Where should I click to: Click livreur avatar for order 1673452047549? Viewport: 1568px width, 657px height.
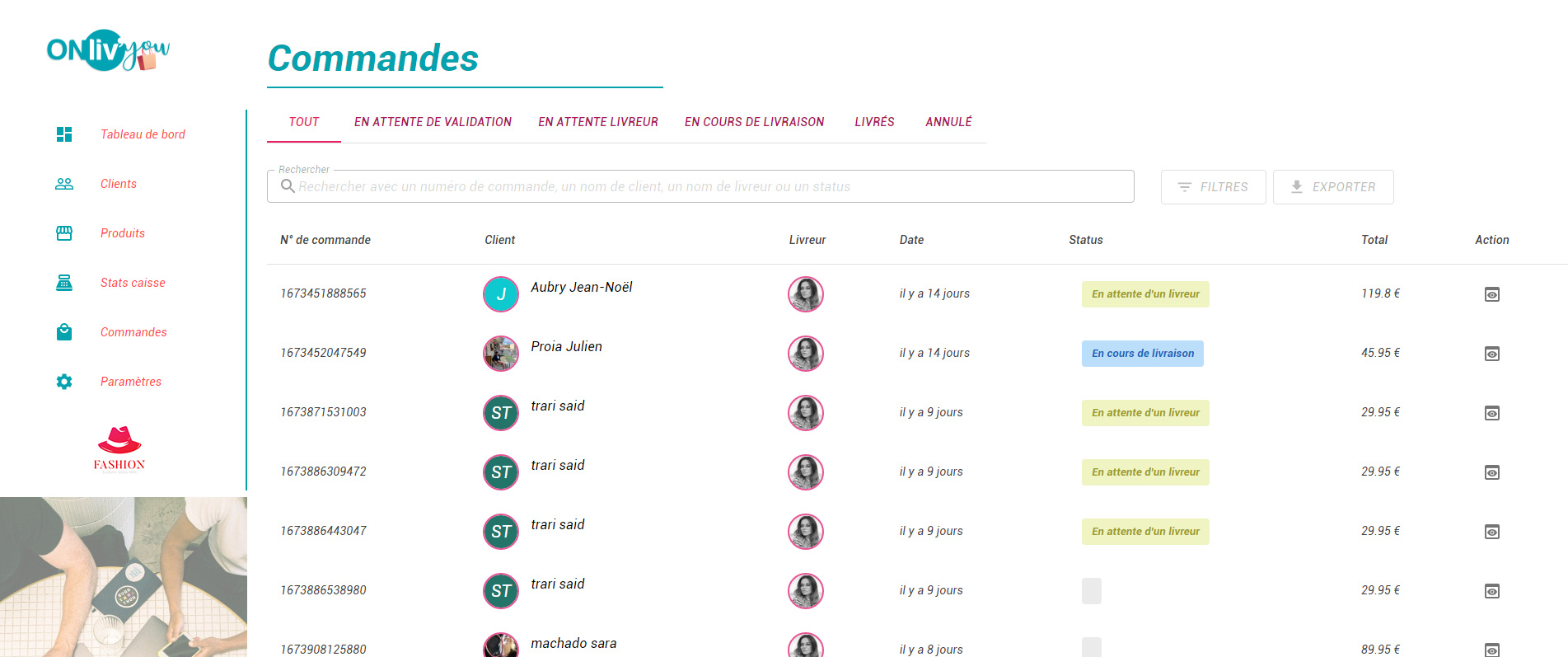(x=806, y=354)
